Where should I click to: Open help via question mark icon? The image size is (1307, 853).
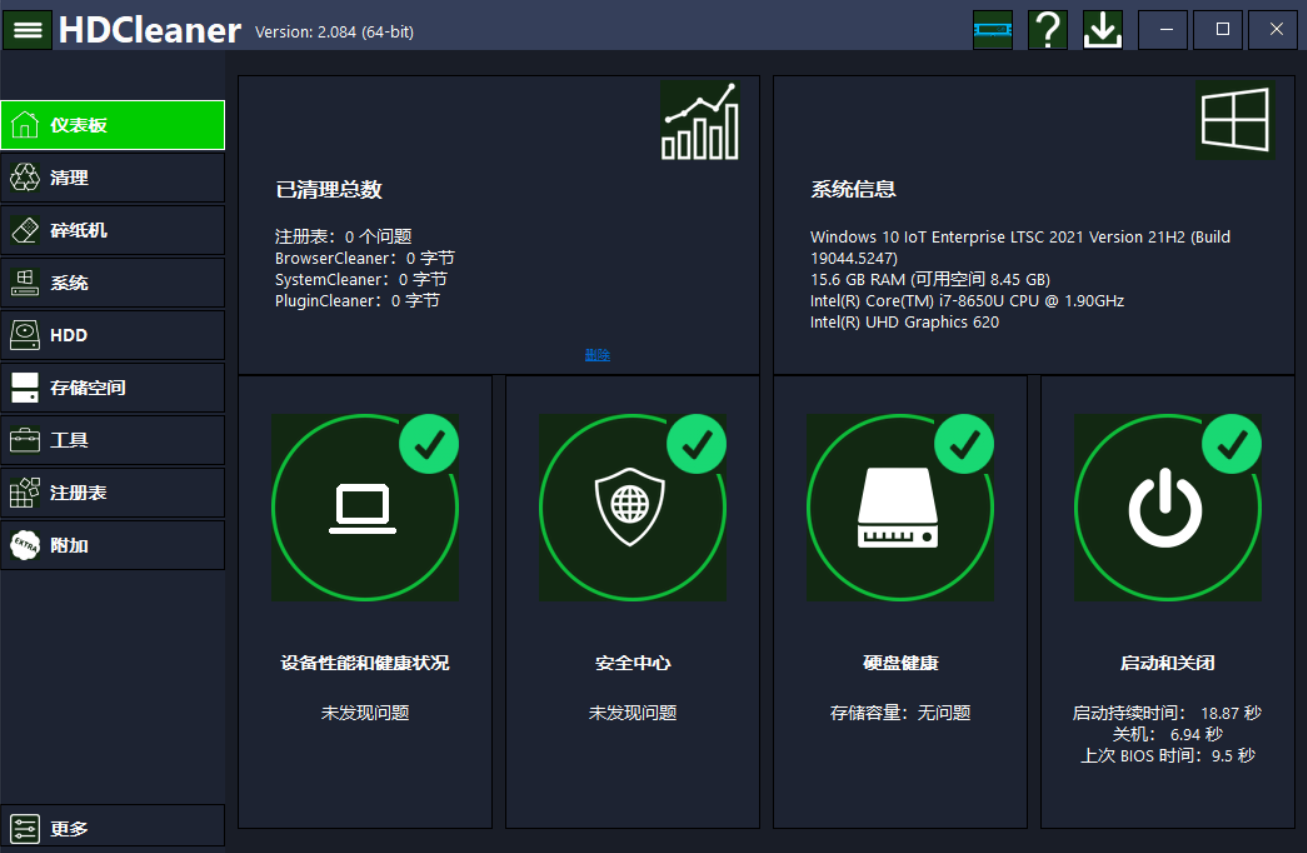tap(1047, 30)
